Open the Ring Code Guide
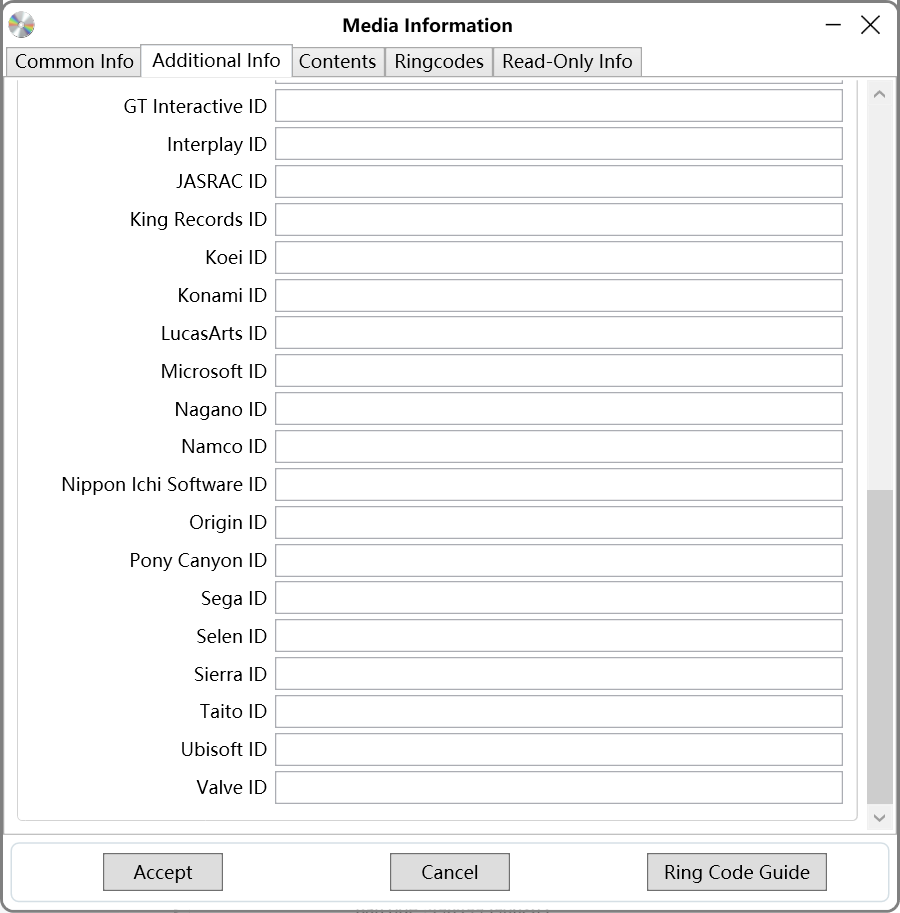This screenshot has height=913, width=900. [736, 872]
